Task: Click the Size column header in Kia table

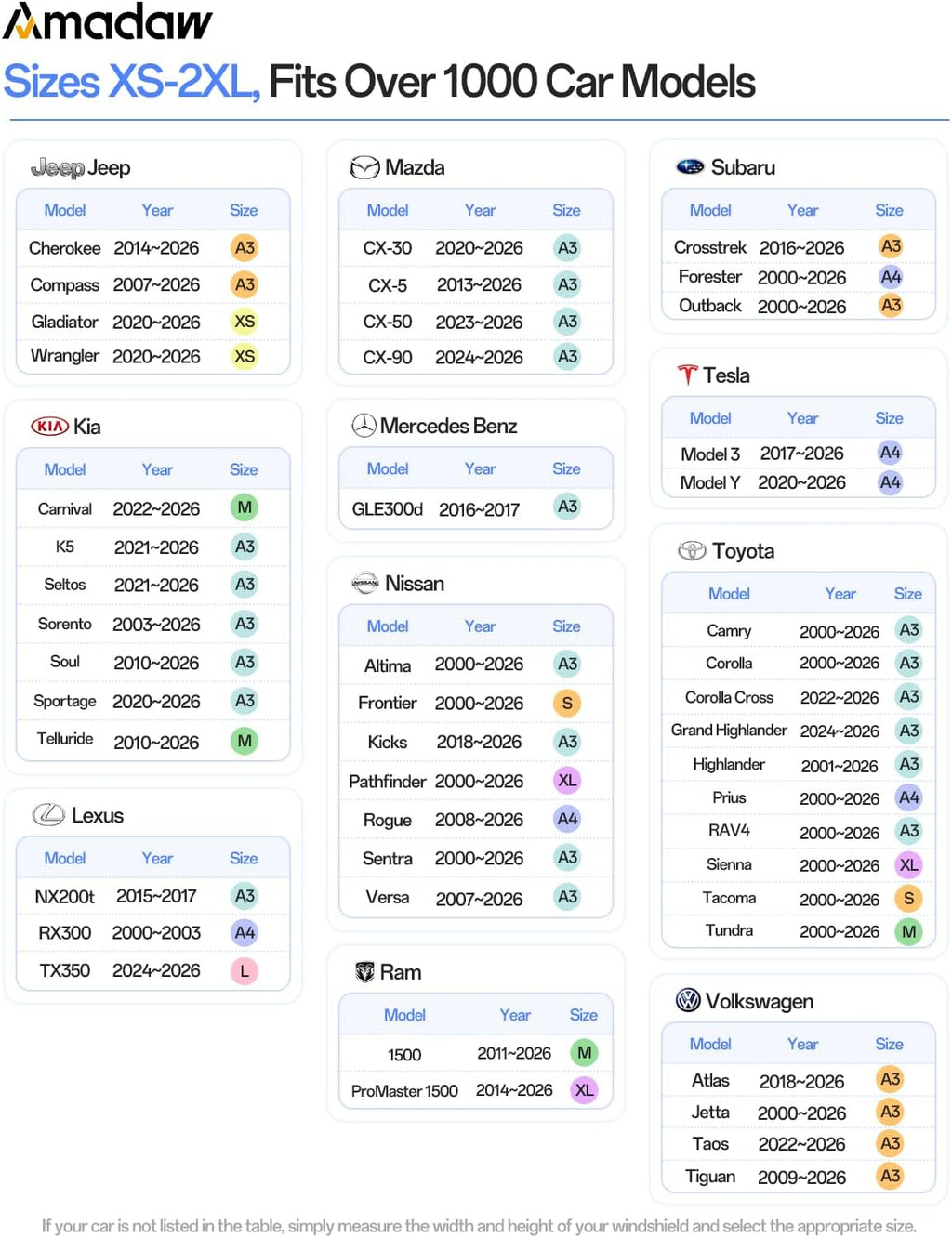Action: point(244,469)
